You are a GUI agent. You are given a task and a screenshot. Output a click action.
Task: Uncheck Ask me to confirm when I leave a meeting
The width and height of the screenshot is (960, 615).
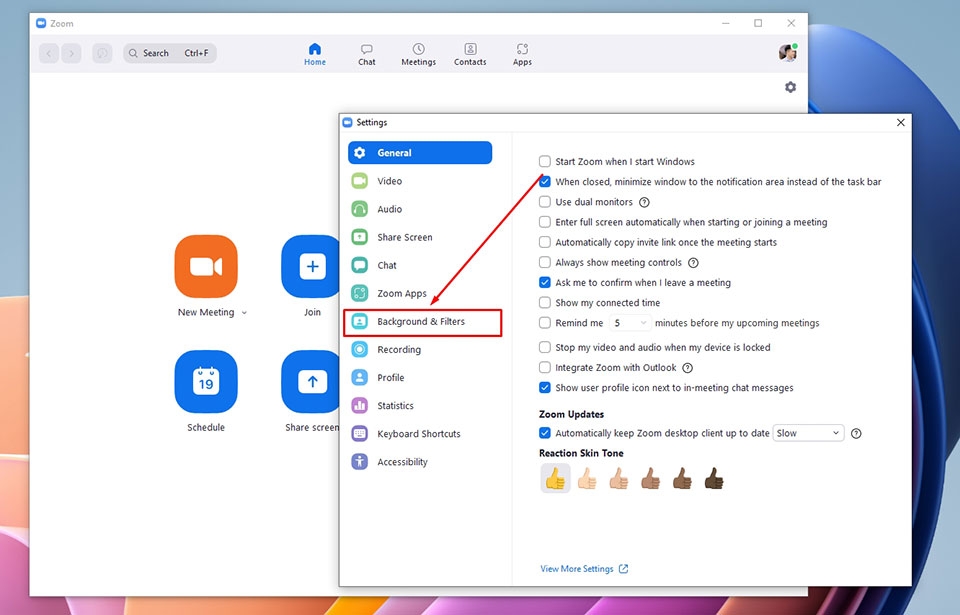tap(544, 282)
